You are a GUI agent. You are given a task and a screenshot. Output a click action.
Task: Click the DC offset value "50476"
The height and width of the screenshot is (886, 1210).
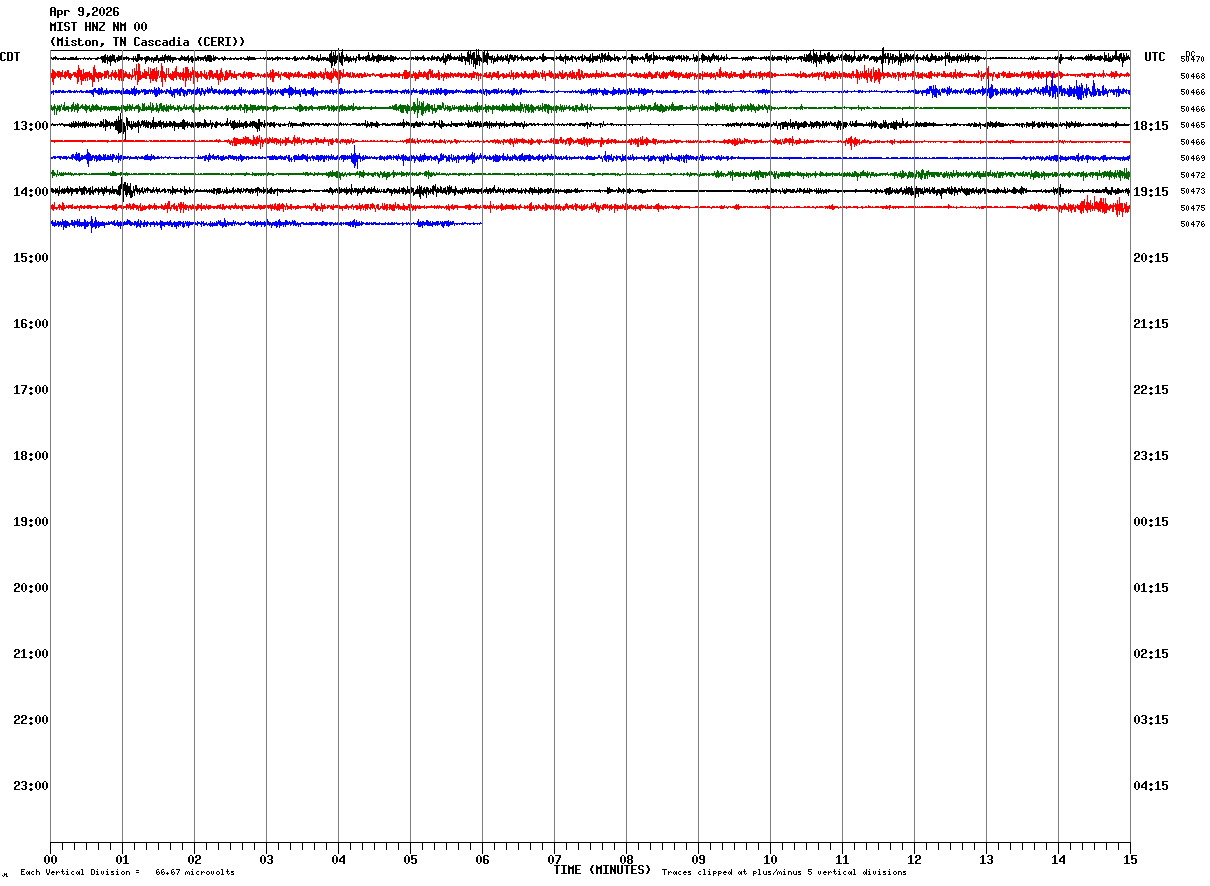pos(1193,224)
